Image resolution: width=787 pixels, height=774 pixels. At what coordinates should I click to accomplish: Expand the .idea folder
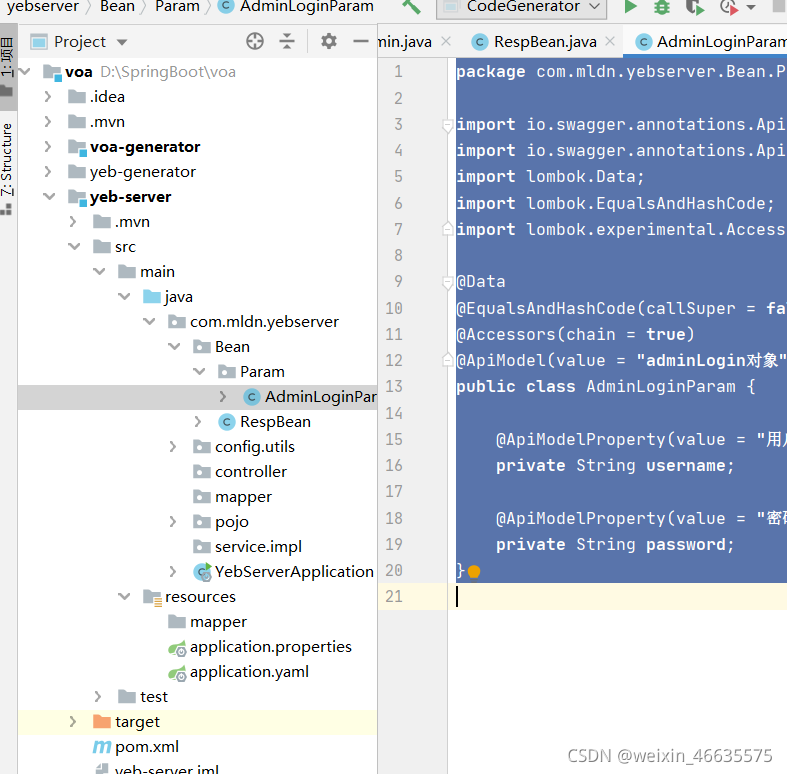(x=48, y=96)
